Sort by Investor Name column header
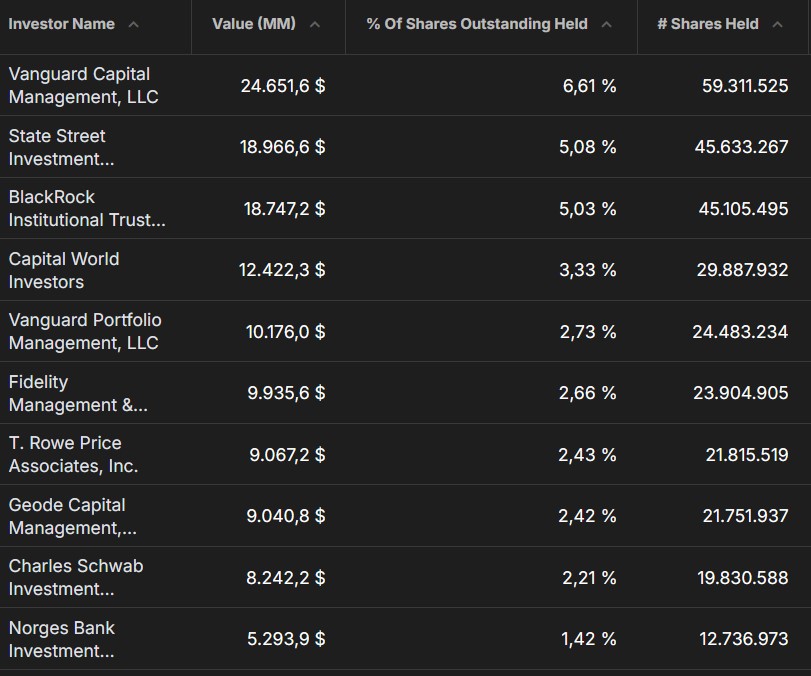This screenshot has width=811, height=676. [62, 24]
